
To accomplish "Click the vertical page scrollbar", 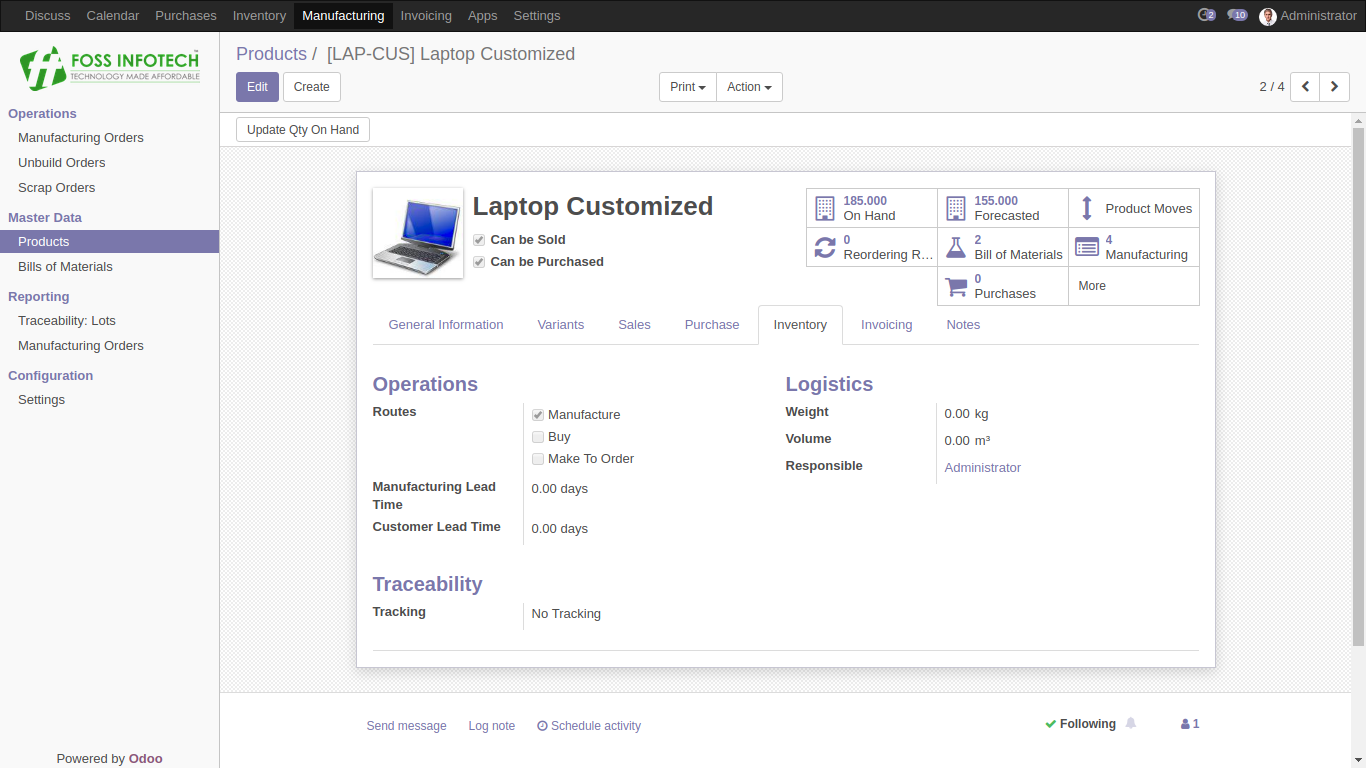I will [1358, 385].
